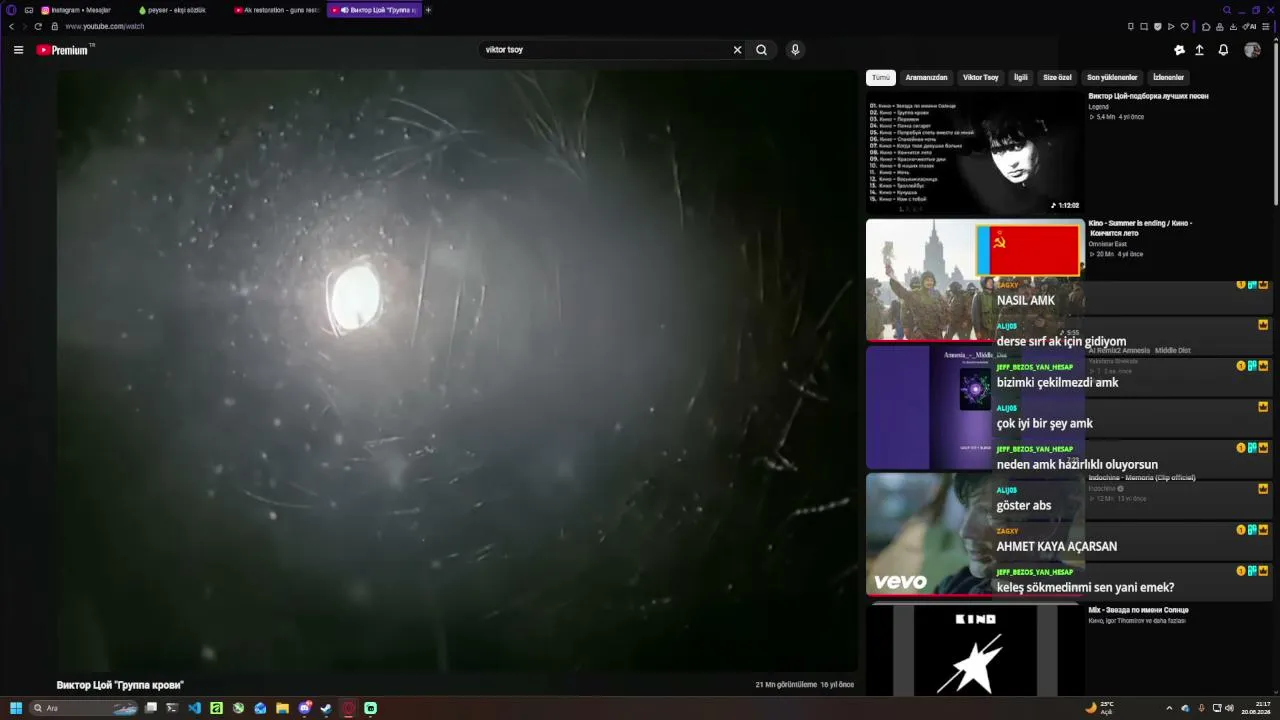
Task: Click the Omnistar East channel name
Action: pos(1107,244)
